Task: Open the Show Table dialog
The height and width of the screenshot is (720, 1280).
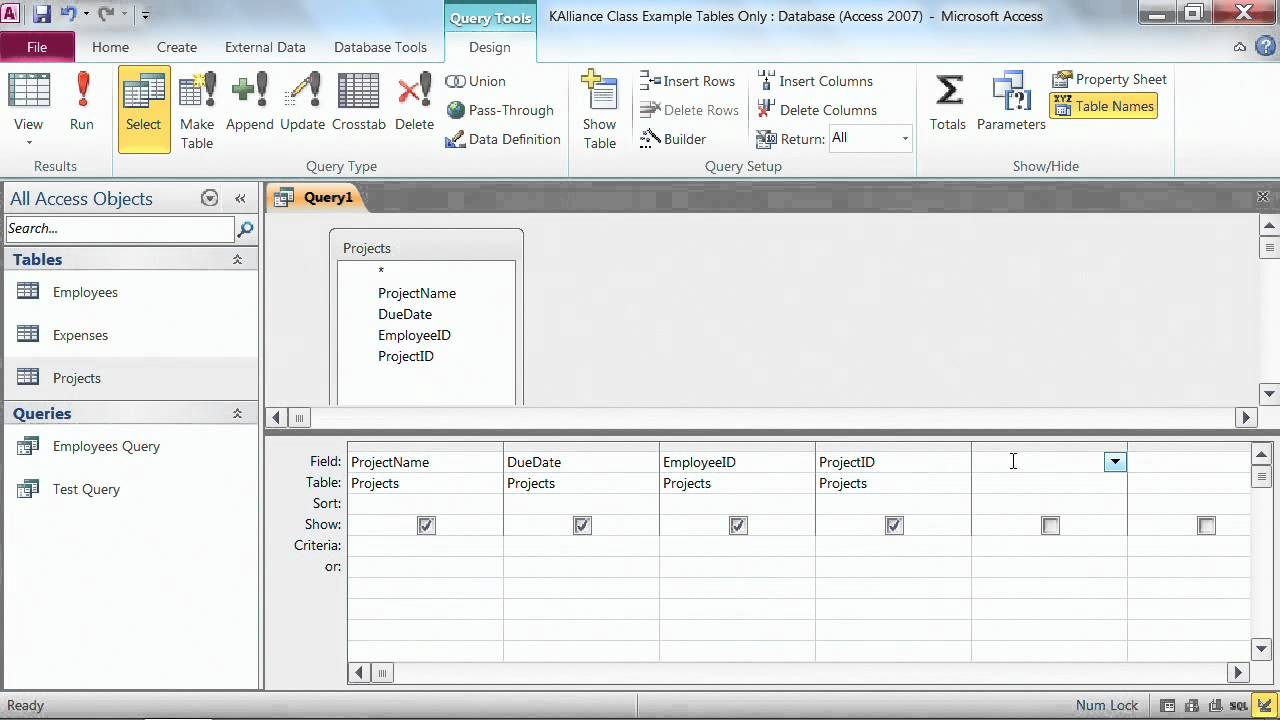Action: point(599,109)
